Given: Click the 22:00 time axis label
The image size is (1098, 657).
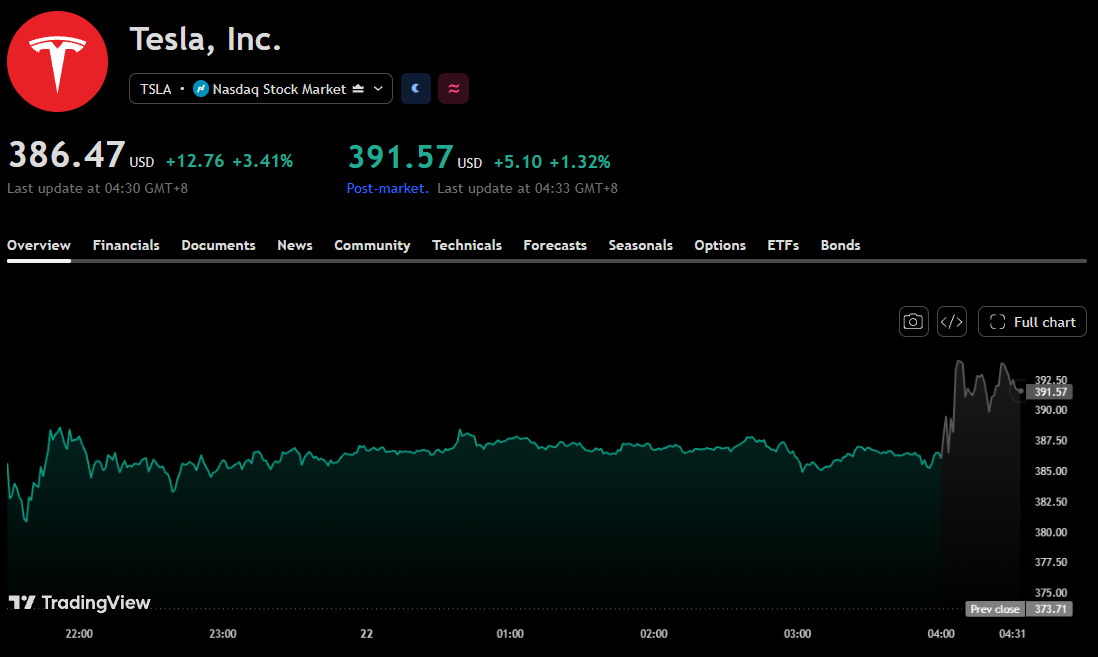Looking at the screenshot, I should 79,634.
